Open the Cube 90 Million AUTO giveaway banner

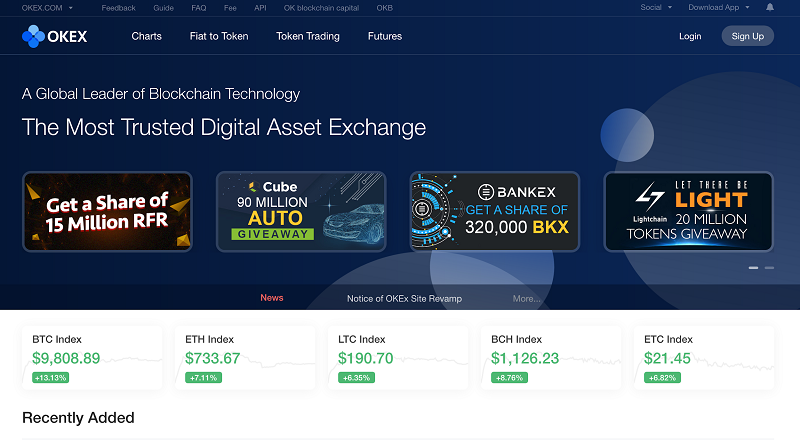301,211
